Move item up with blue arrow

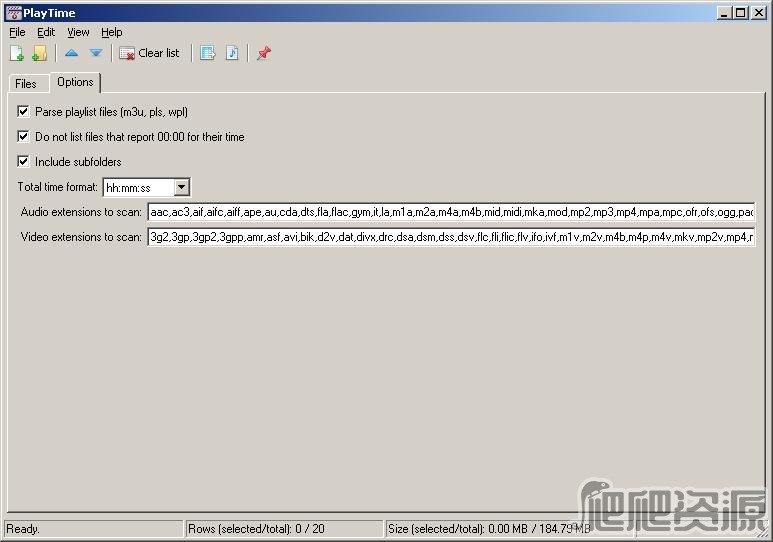[x=71, y=53]
